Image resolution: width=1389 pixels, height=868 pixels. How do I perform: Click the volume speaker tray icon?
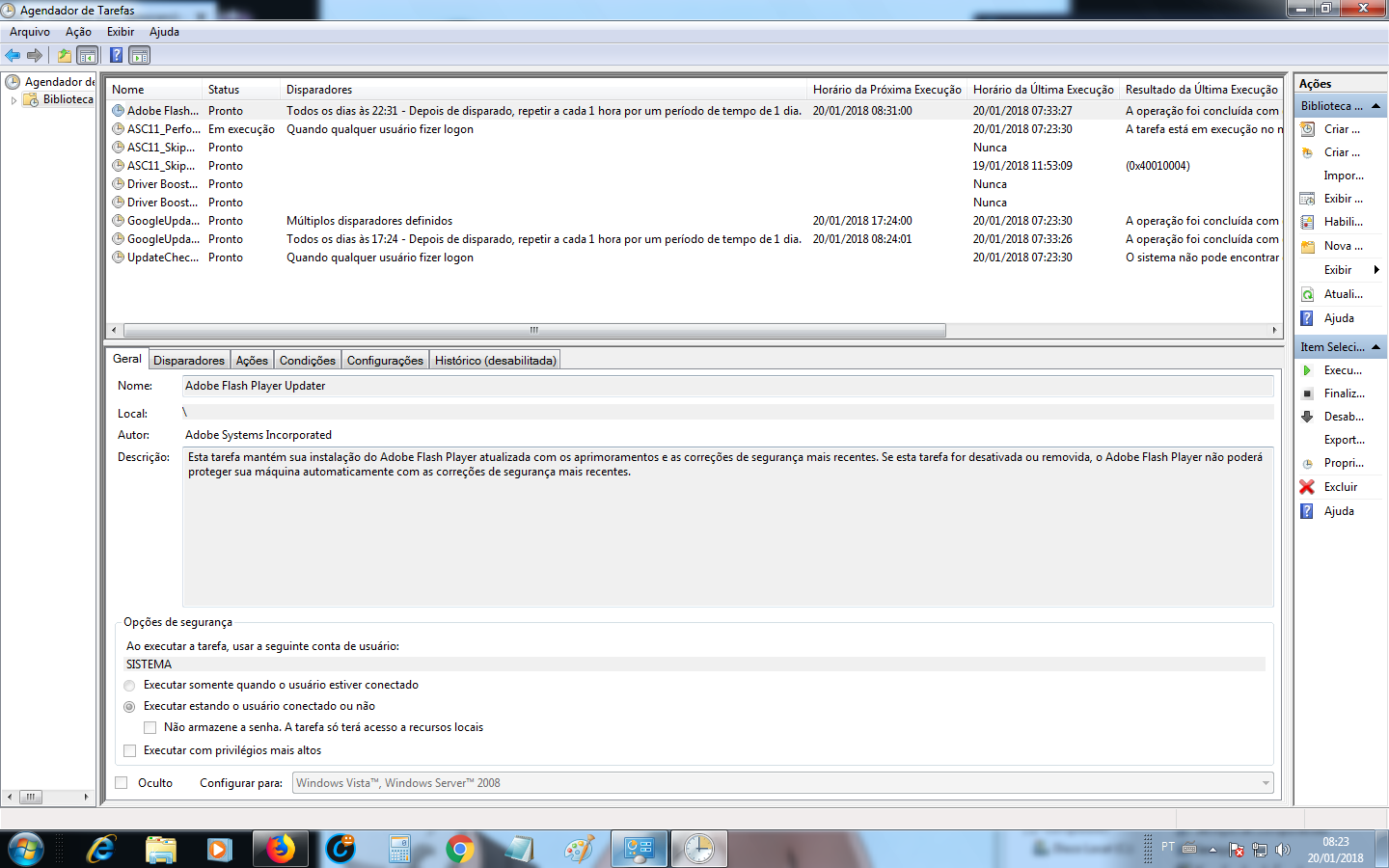tap(1282, 850)
